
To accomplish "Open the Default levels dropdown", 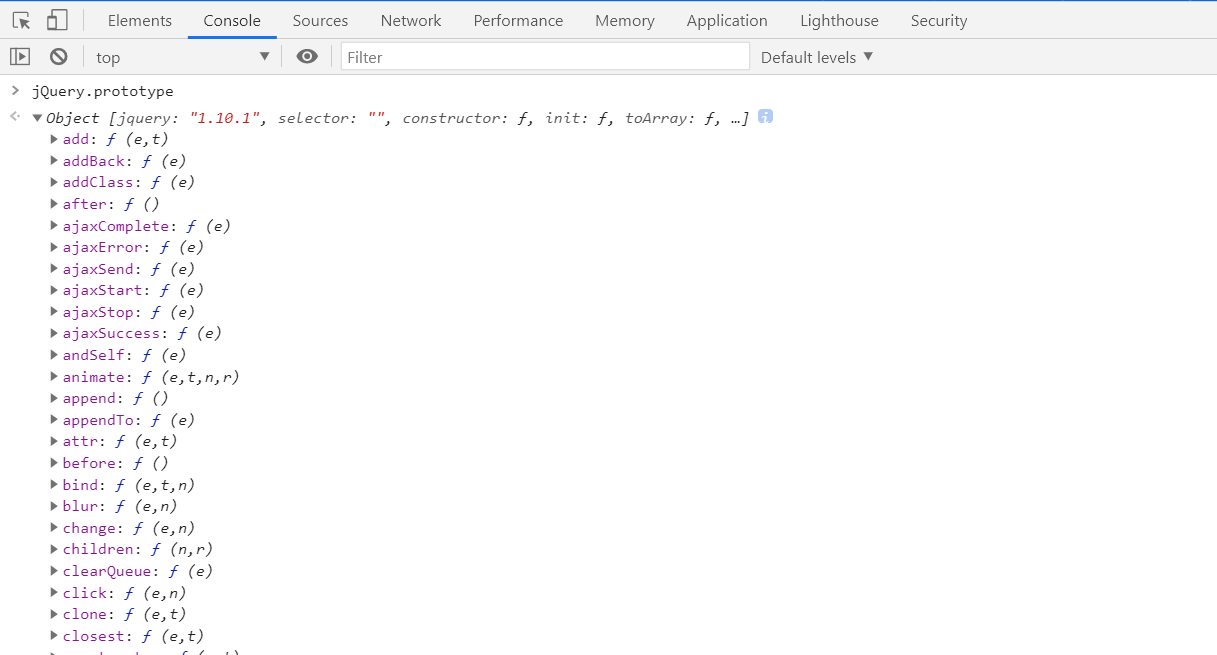I will tap(817, 57).
